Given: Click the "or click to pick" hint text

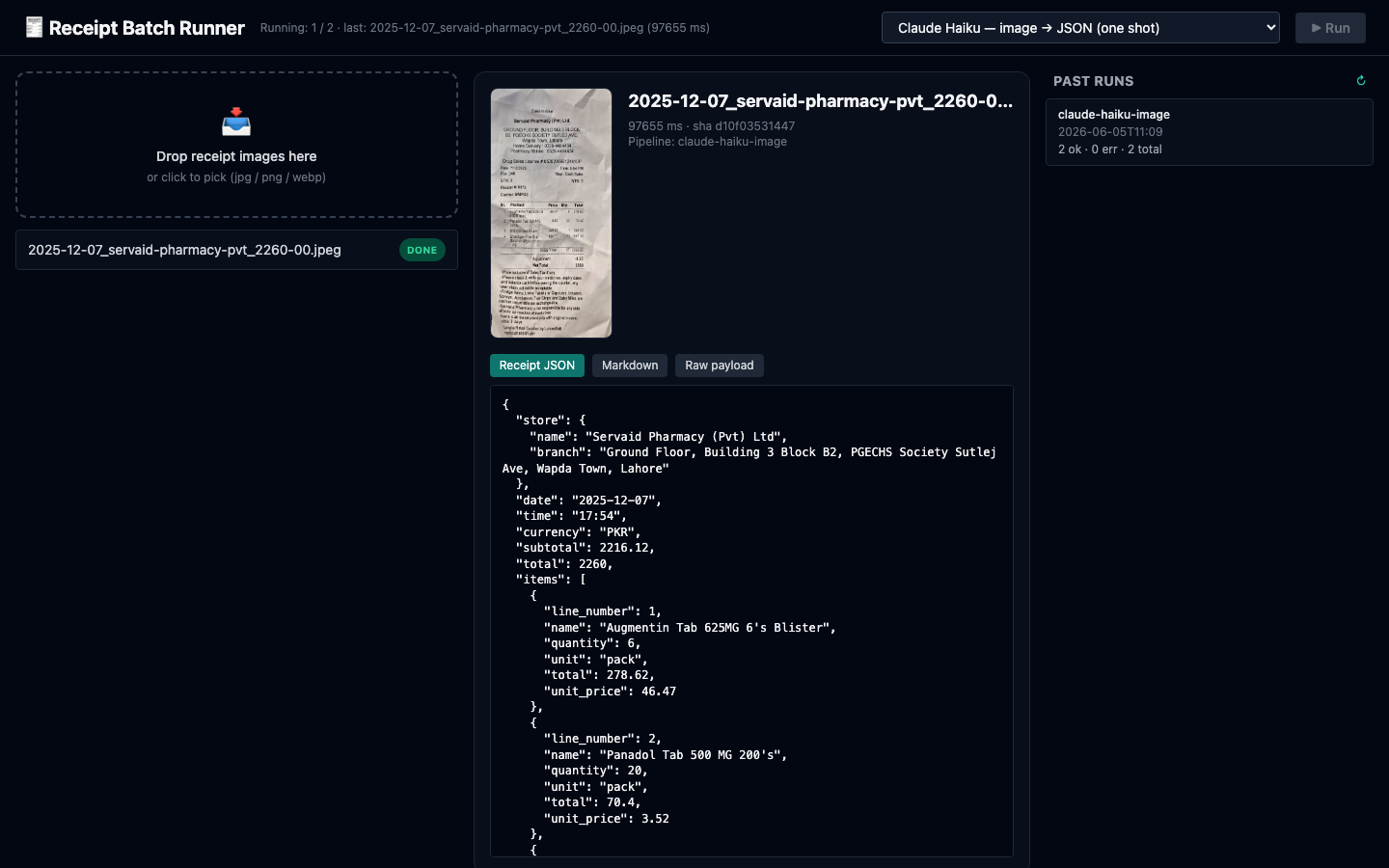Looking at the screenshot, I should pos(236,177).
